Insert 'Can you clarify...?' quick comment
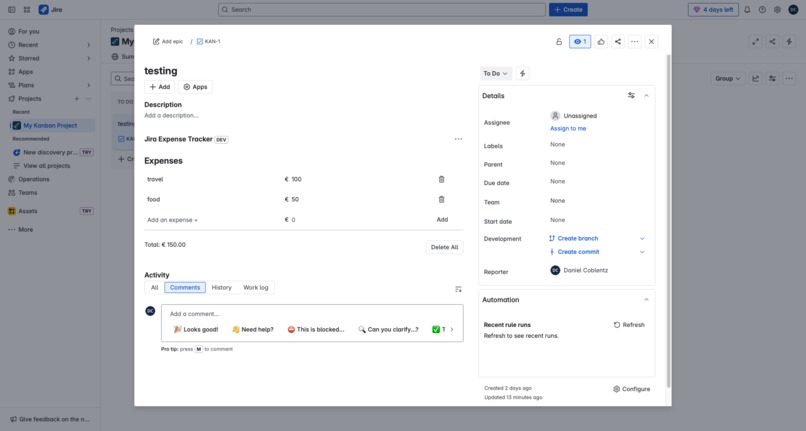Screen dimensions: 806x431 point(388,330)
